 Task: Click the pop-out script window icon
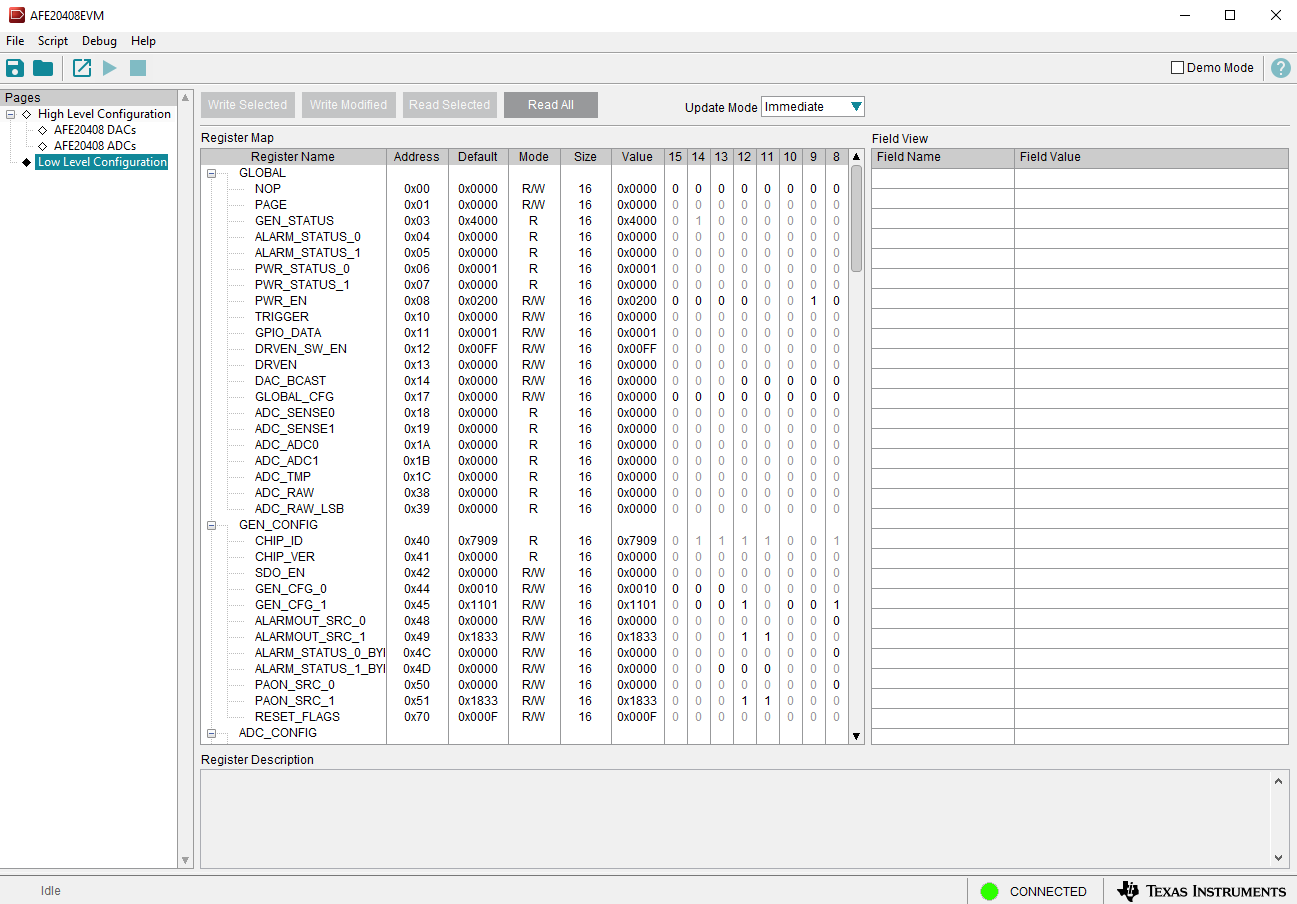tap(82, 68)
